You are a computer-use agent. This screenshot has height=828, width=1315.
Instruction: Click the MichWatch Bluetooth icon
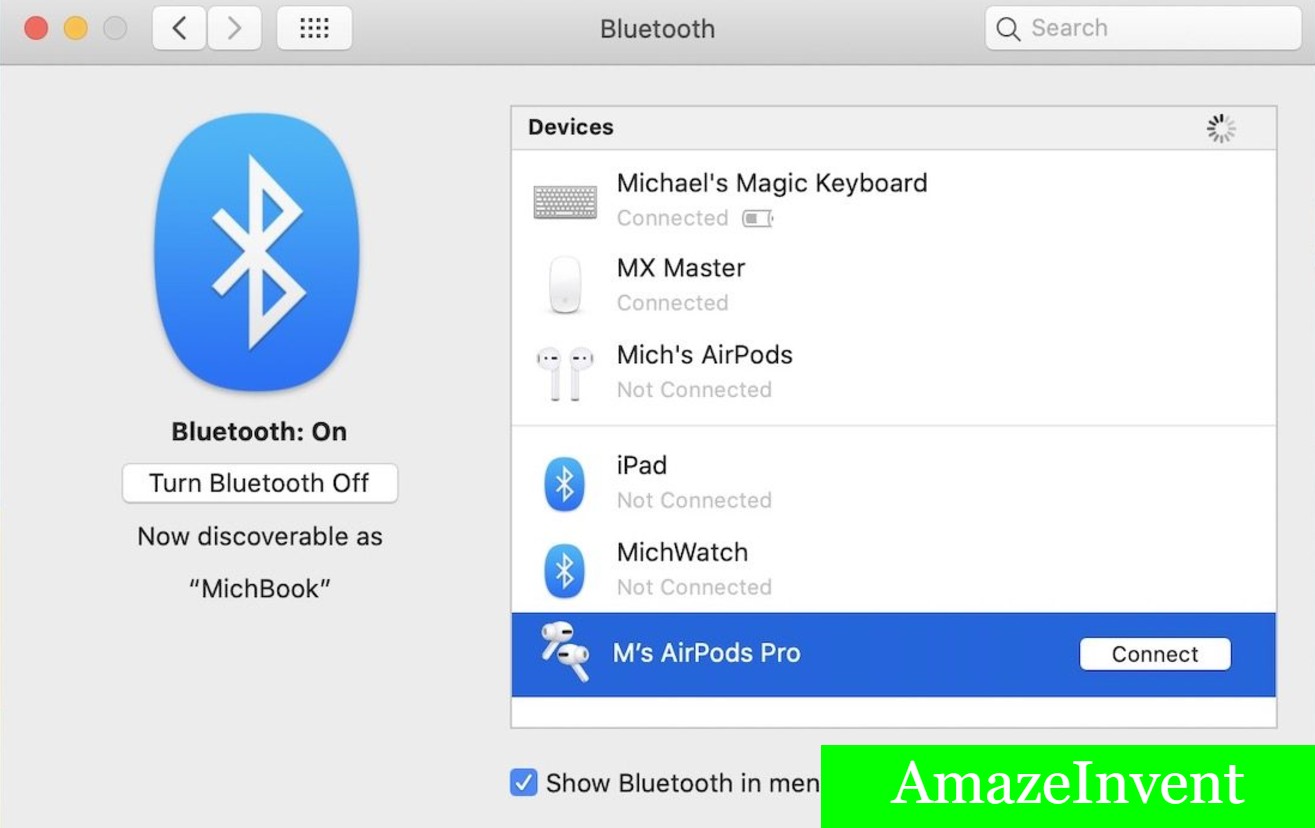pos(565,571)
